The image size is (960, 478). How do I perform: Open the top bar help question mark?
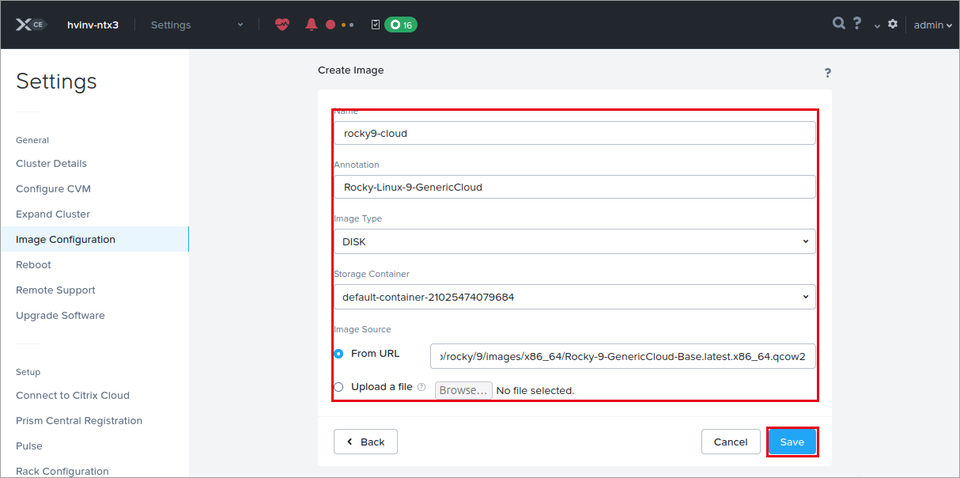click(857, 24)
